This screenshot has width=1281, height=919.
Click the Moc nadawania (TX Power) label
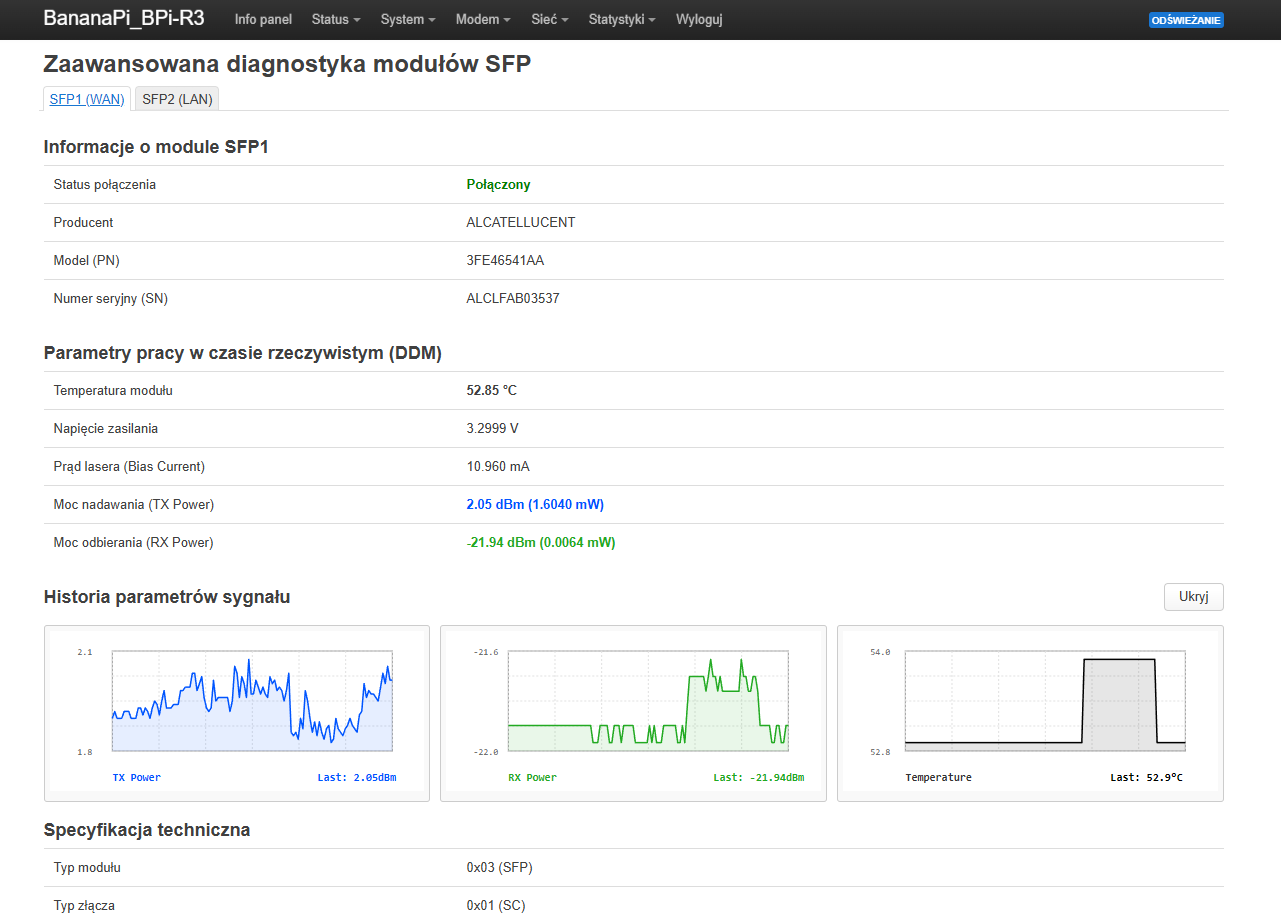pyautogui.click(x=134, y=505)
